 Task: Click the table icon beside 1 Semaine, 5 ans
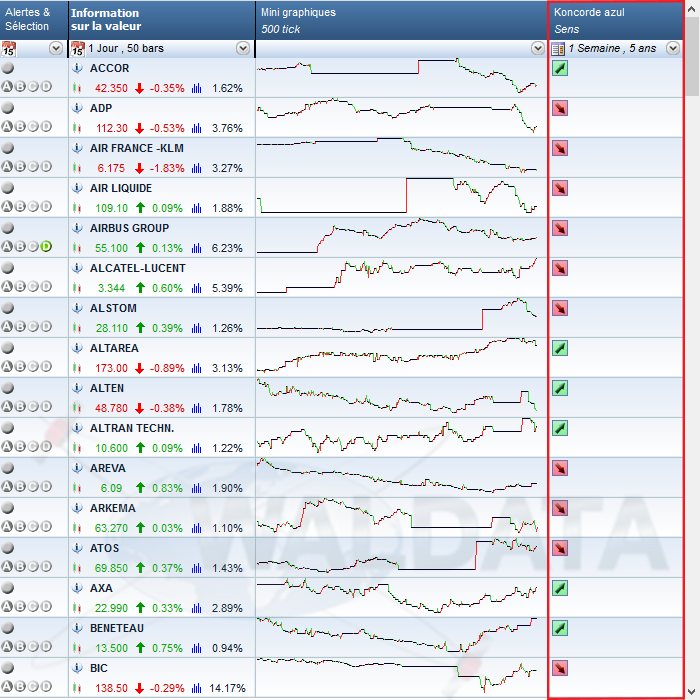[558, 49]
